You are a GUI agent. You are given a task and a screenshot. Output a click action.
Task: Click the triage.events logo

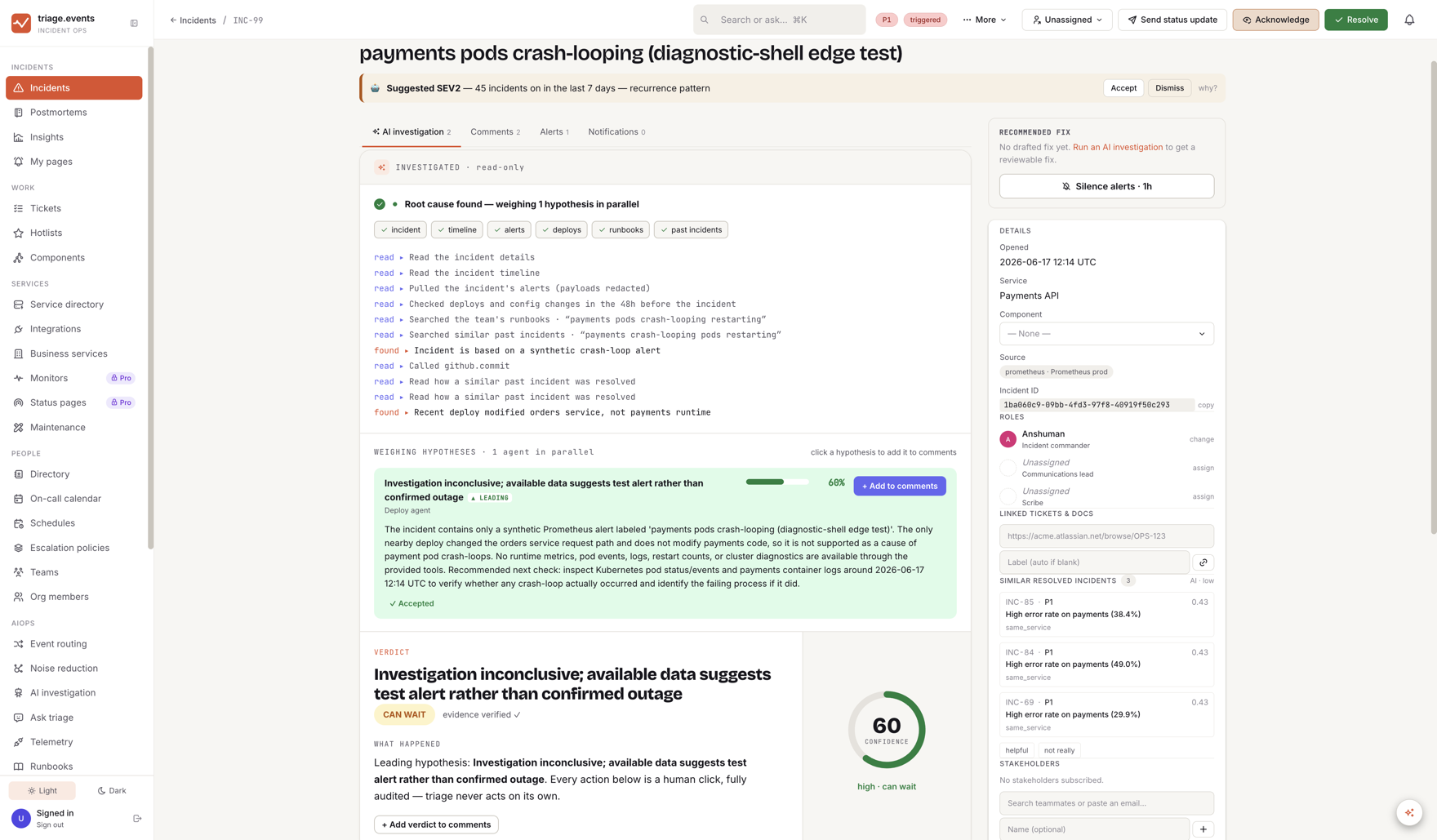click(x=21, y=23)
